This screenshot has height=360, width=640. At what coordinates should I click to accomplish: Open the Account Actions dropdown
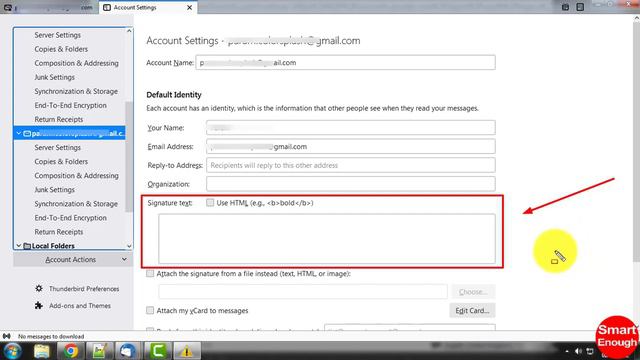[x=73, y=260]
